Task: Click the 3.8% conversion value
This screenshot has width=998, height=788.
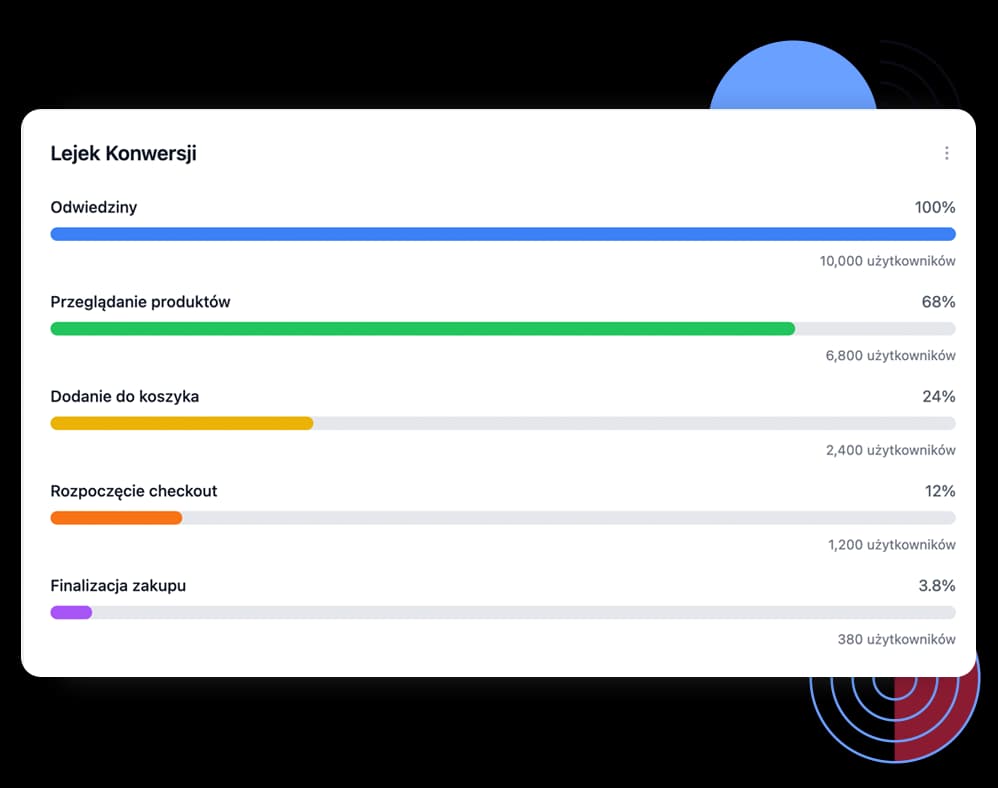Action: [x=937, y=586]
